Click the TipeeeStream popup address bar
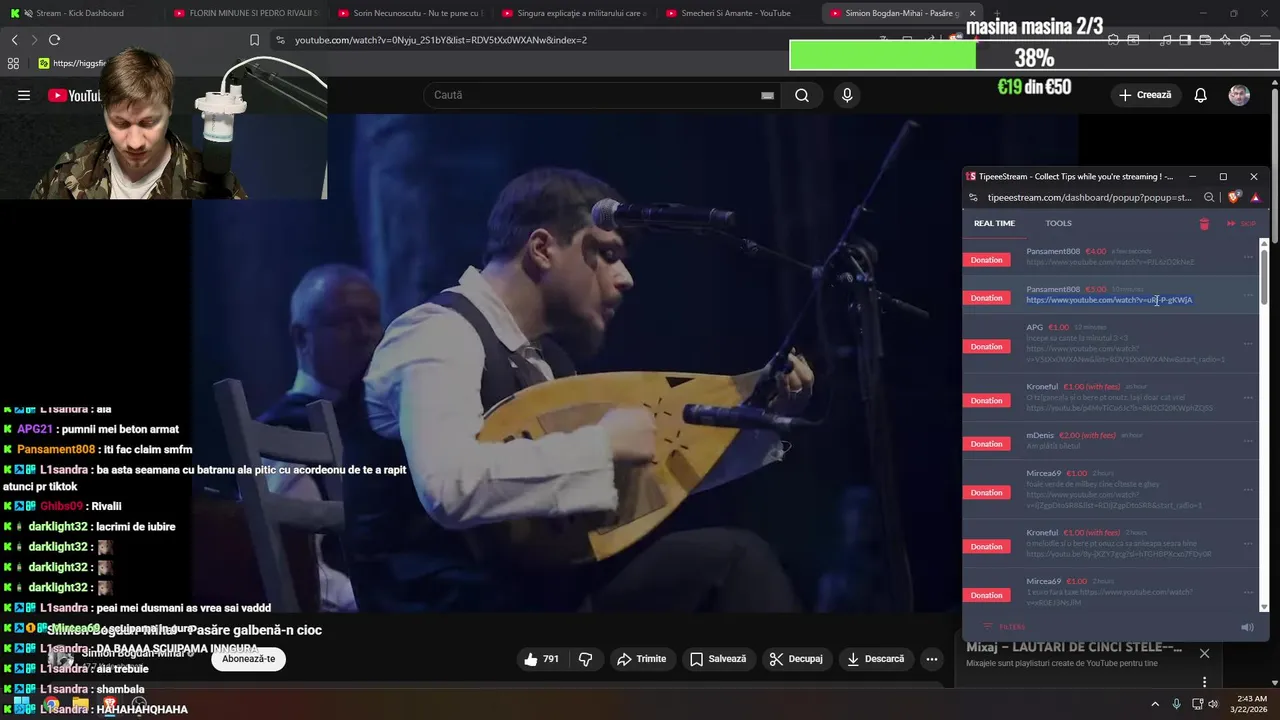 point(1090,197)
